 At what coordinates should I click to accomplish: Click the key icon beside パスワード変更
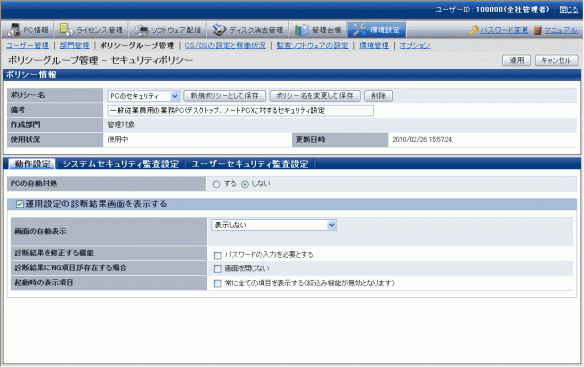tap(474, 30)
